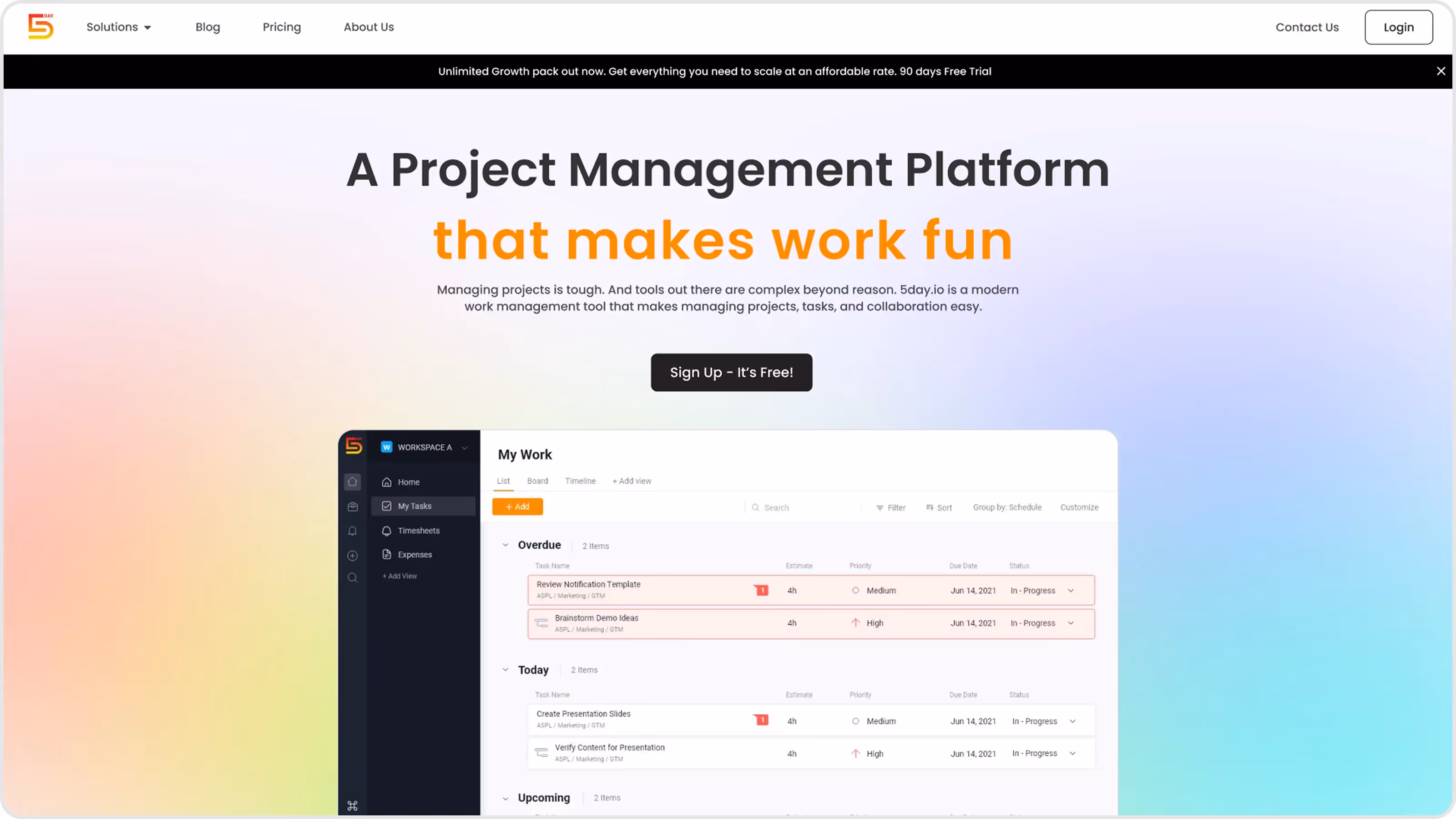This screenshot has width=1456, height=819.
Task: Click the bell notifications icon in sidebar
Action: click(x=353, y=531)
